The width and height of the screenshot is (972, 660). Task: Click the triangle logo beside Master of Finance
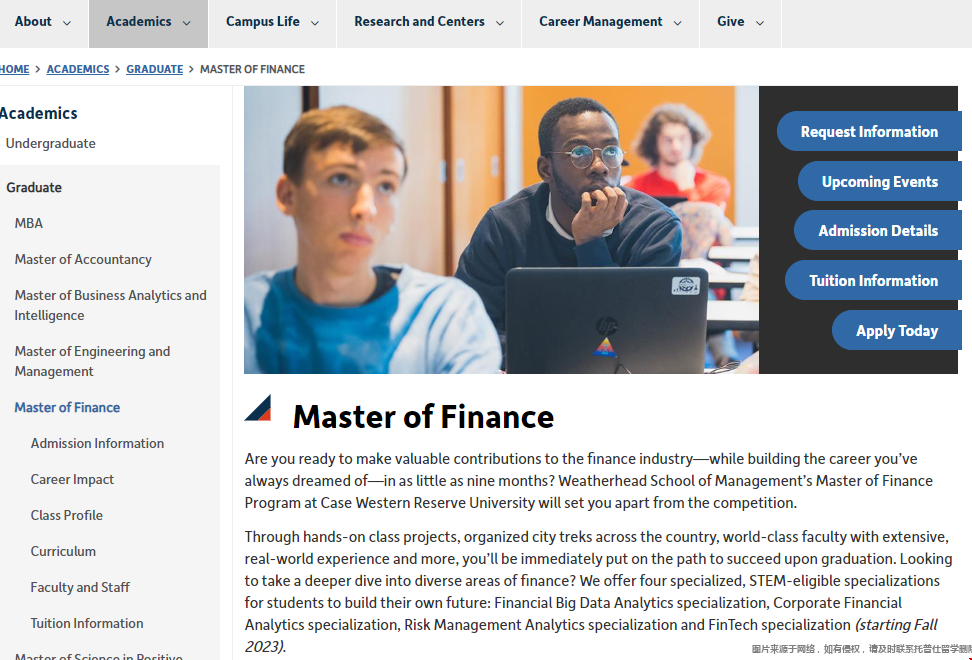[x=258, y=408]
